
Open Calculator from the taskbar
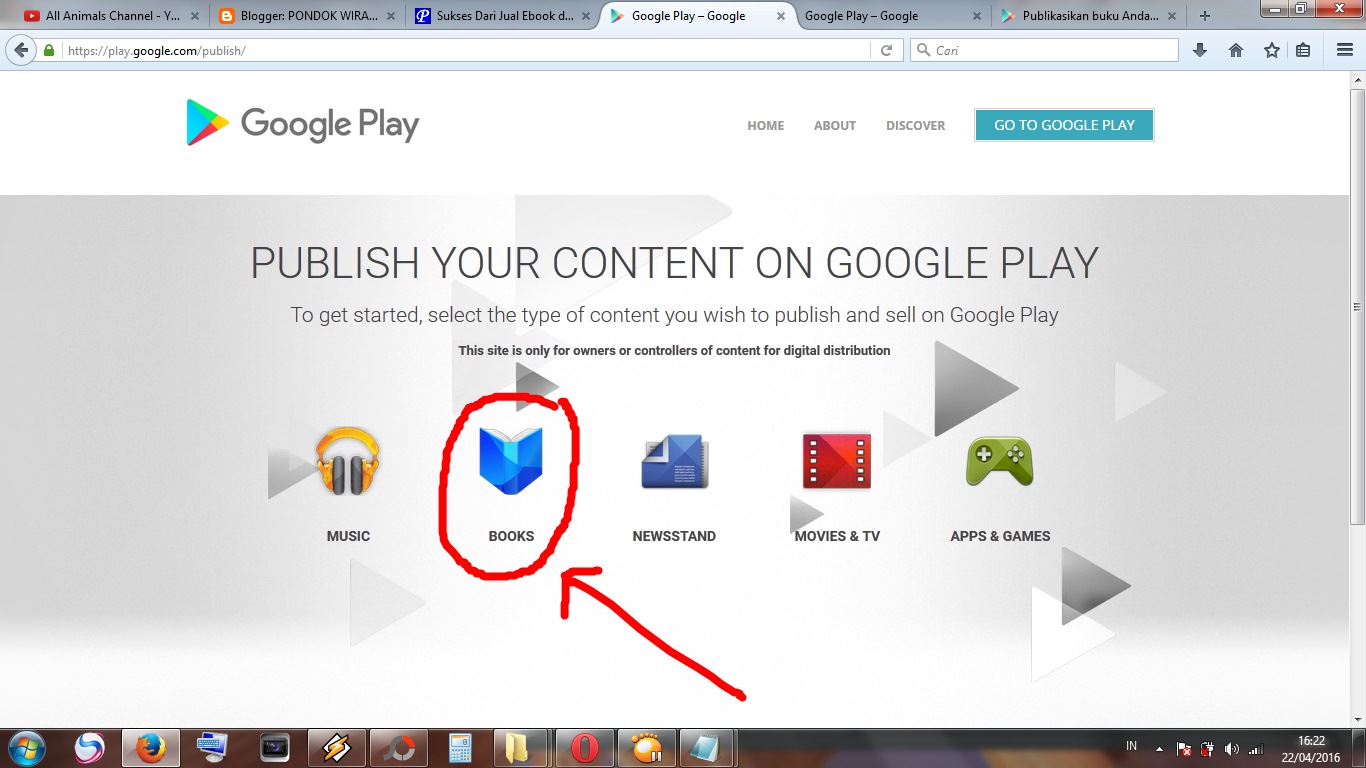click(x=460, y=748)
